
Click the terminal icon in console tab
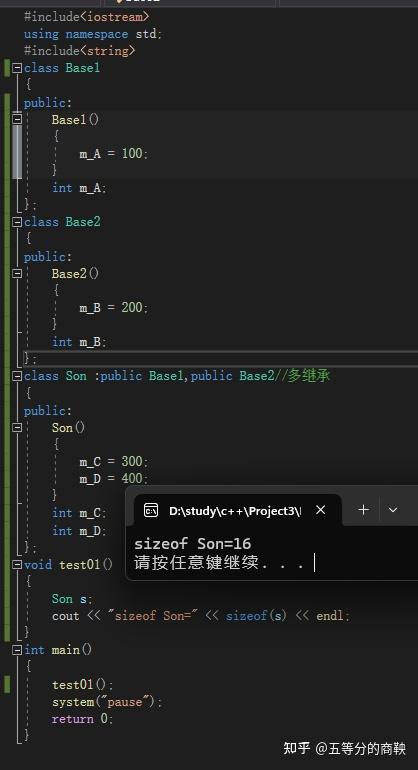(151, 510)
